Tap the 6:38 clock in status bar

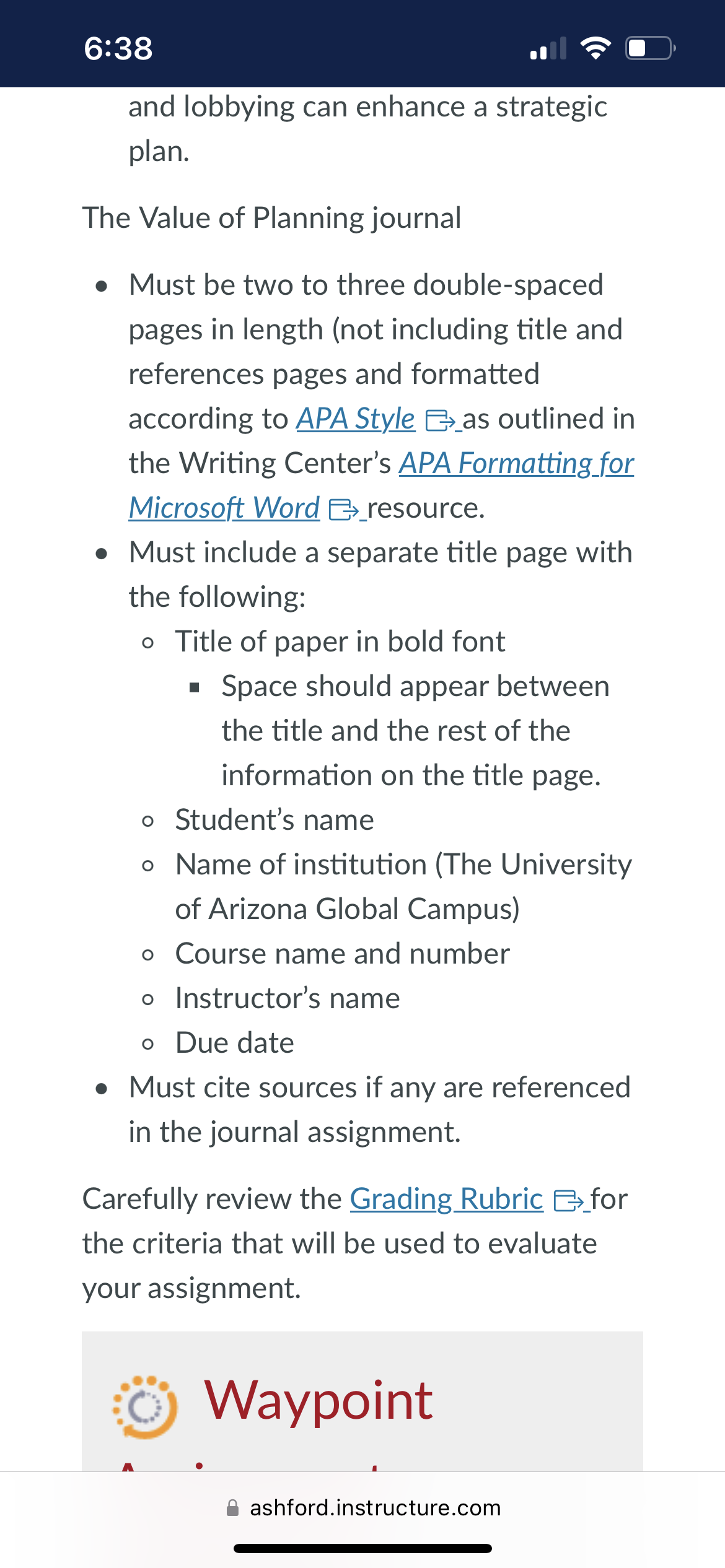[x=118, y=48]
